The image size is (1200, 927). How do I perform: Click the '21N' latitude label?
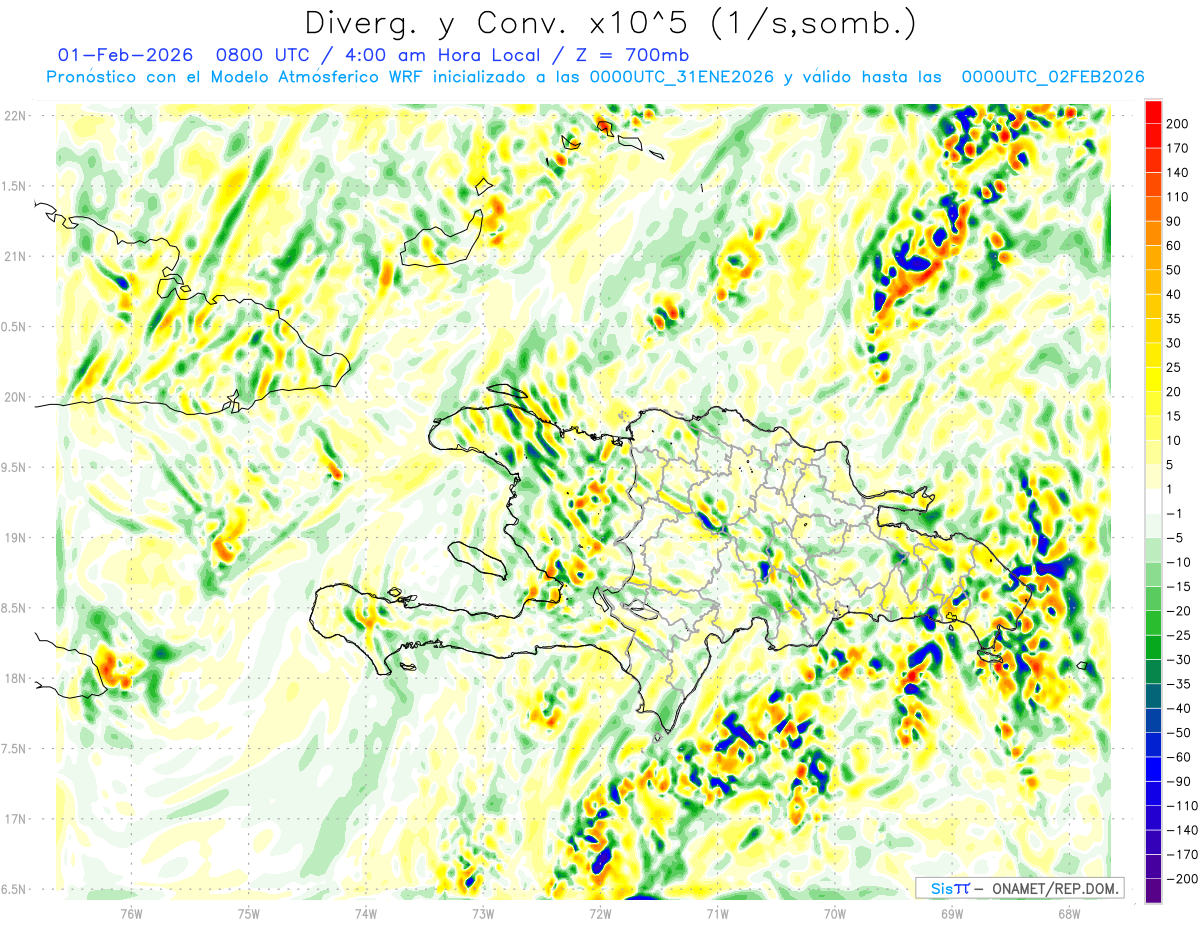click(15, 257)
